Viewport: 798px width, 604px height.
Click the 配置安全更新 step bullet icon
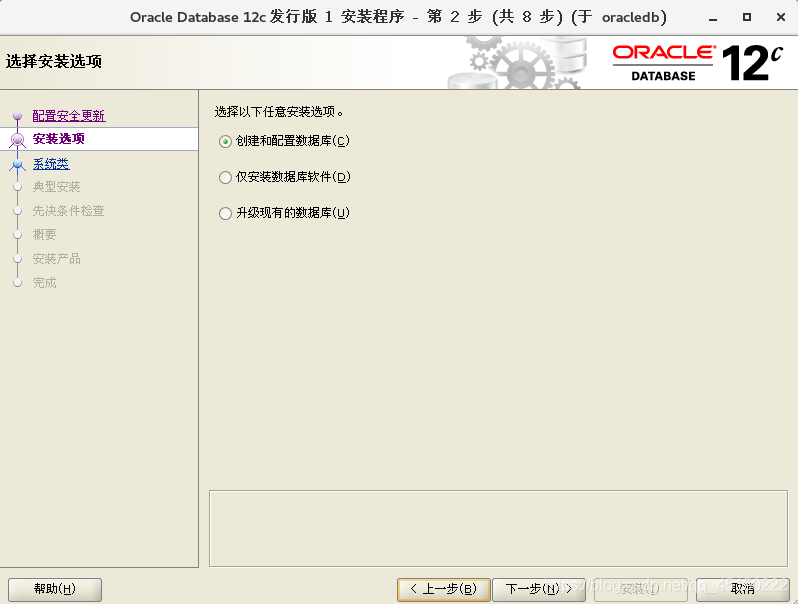pos(18,116)
